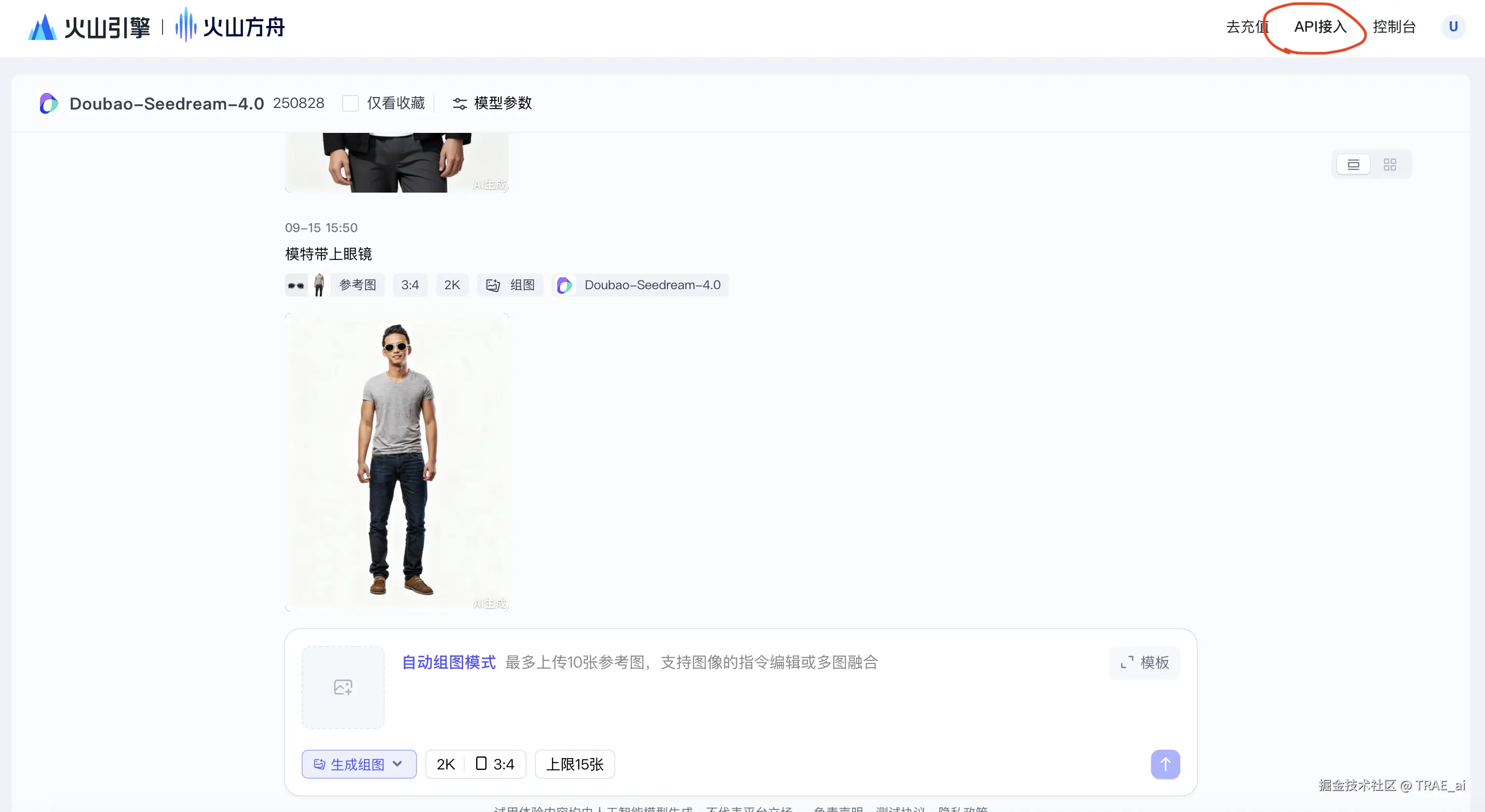Click the Volcano Engine mountain logo
This screenshot has height=812, width=1485.
42,27
